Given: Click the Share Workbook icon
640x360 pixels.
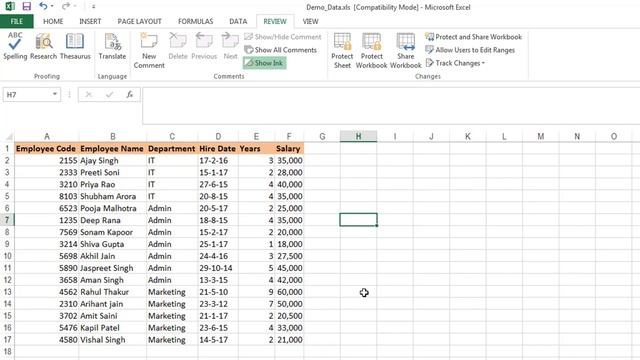Looking at the screenshot, I should coord(406,41).
